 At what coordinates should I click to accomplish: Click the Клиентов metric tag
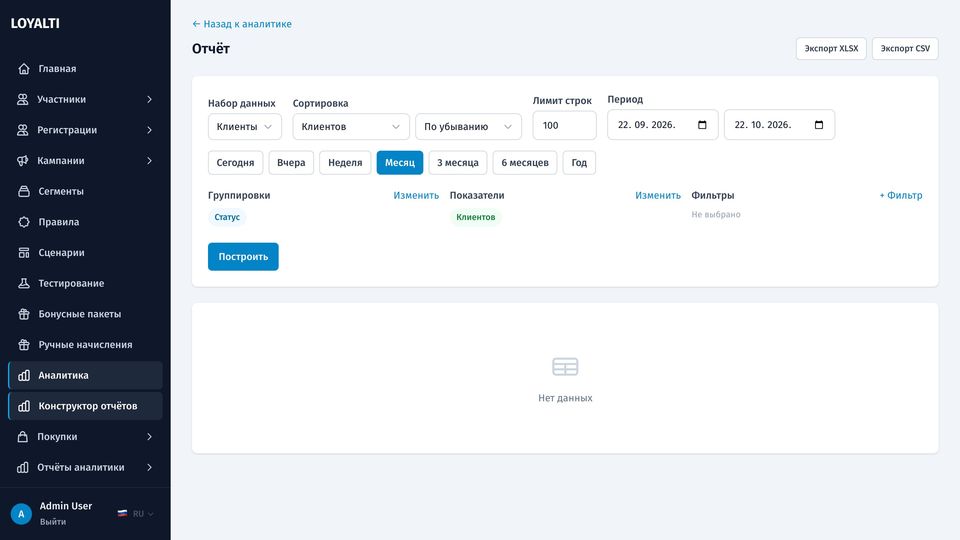click(x=476, y=217)
